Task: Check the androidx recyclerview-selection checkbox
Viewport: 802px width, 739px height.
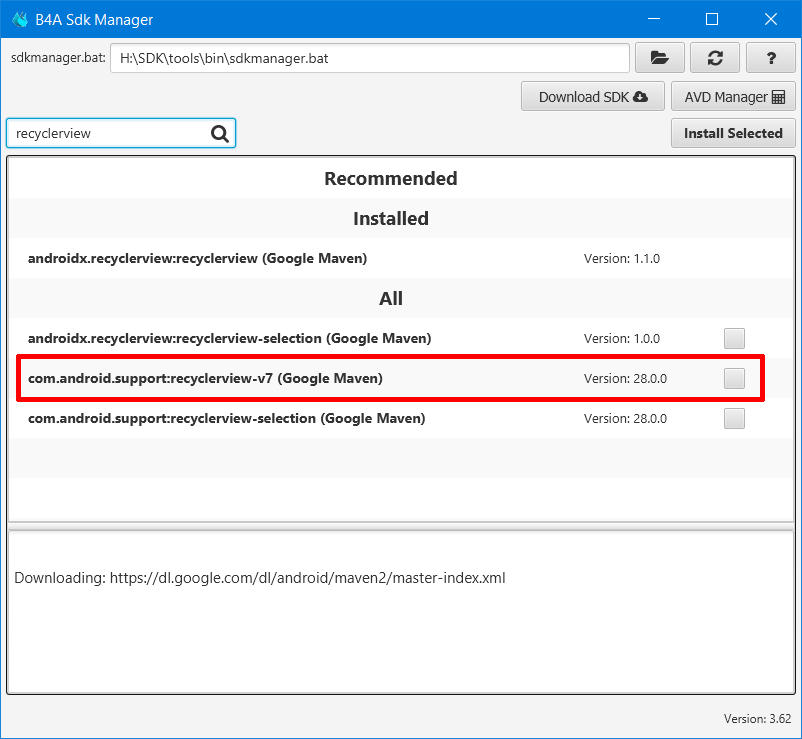Action: (x=734, y=339)
